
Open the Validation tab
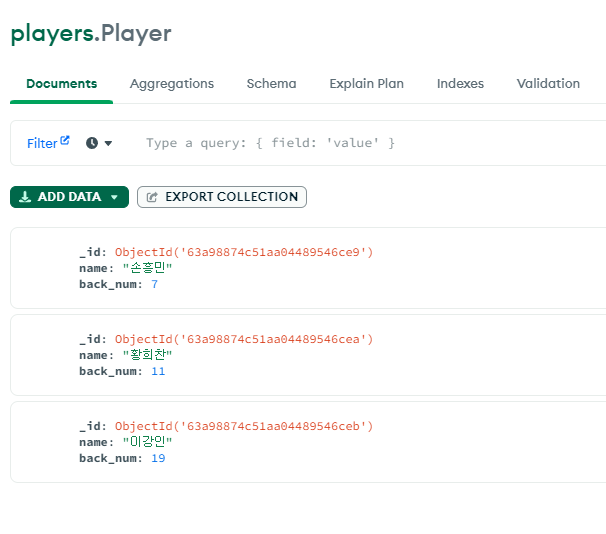[x=548, y=84]
